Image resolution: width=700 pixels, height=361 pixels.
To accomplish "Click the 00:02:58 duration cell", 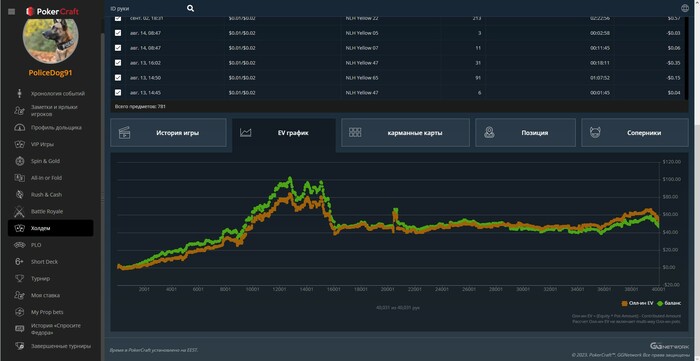I will 600,33.
